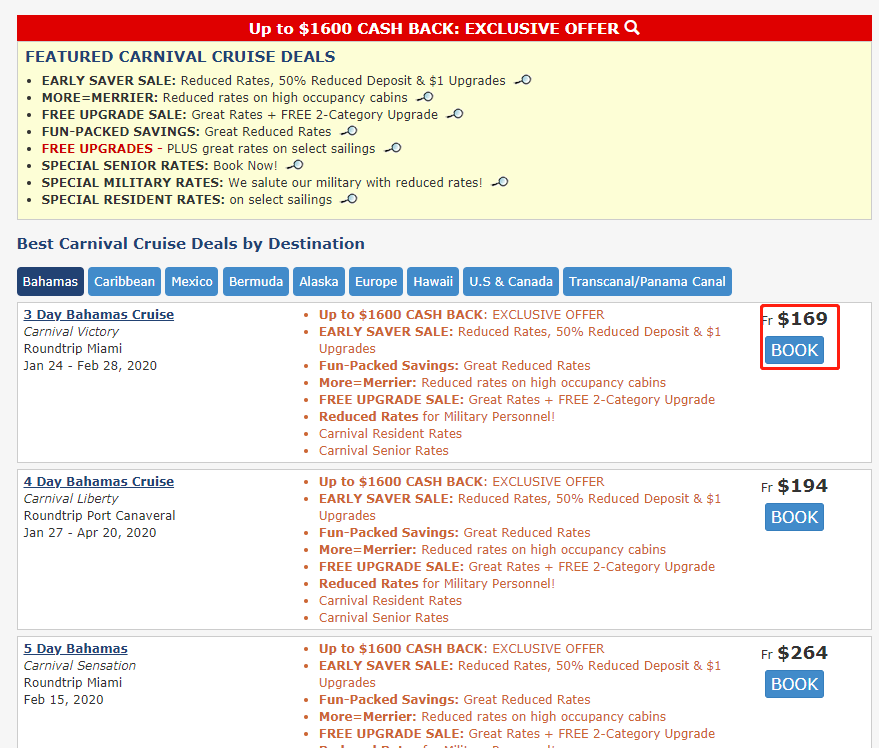The image size is (879, 748).
Task: Switch to the Europe tab
Action: pos(376,281)
